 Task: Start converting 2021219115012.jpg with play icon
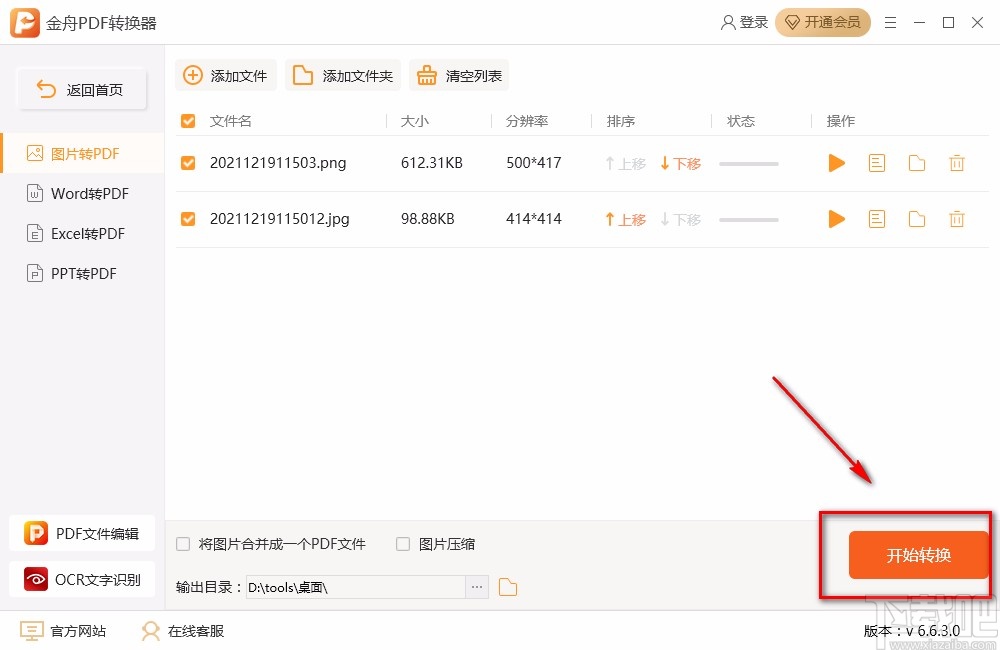pos(836,219)
